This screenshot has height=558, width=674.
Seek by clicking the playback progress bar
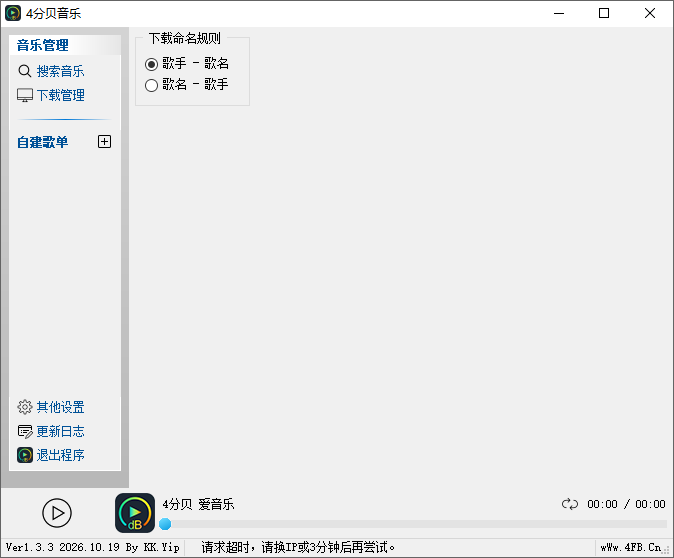(415, 524)
